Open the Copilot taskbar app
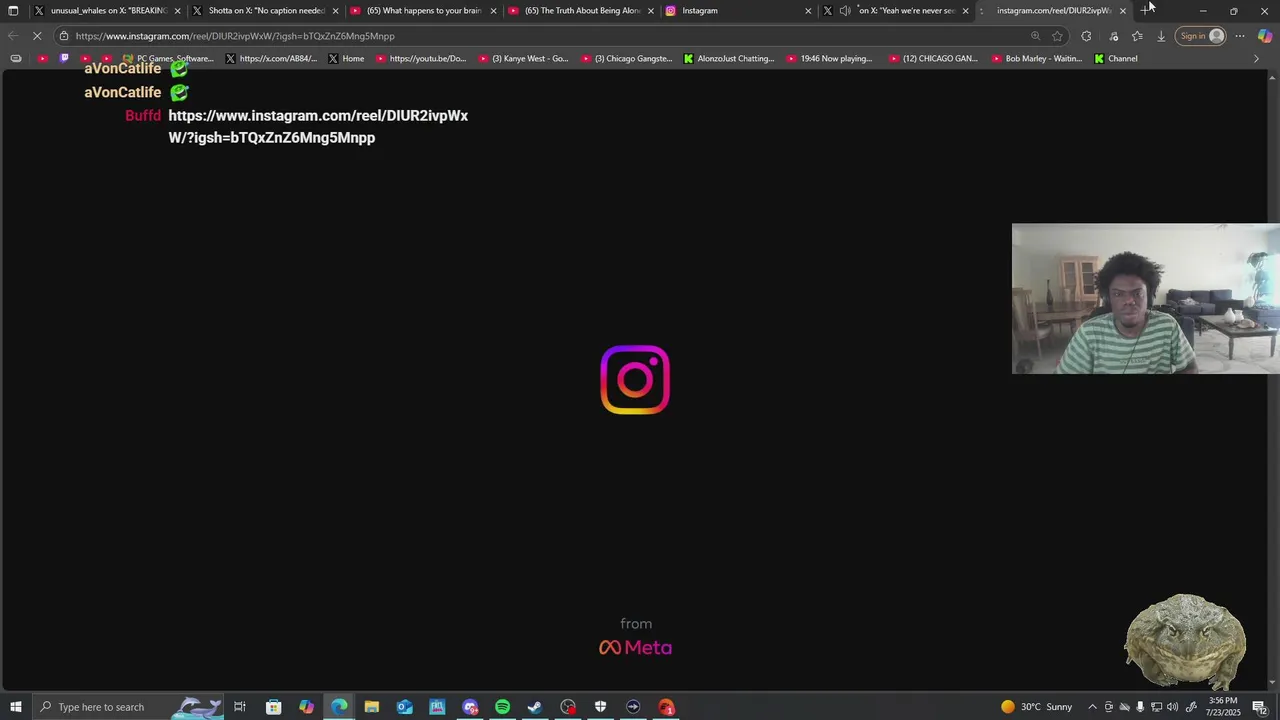 tap(306, 707)
